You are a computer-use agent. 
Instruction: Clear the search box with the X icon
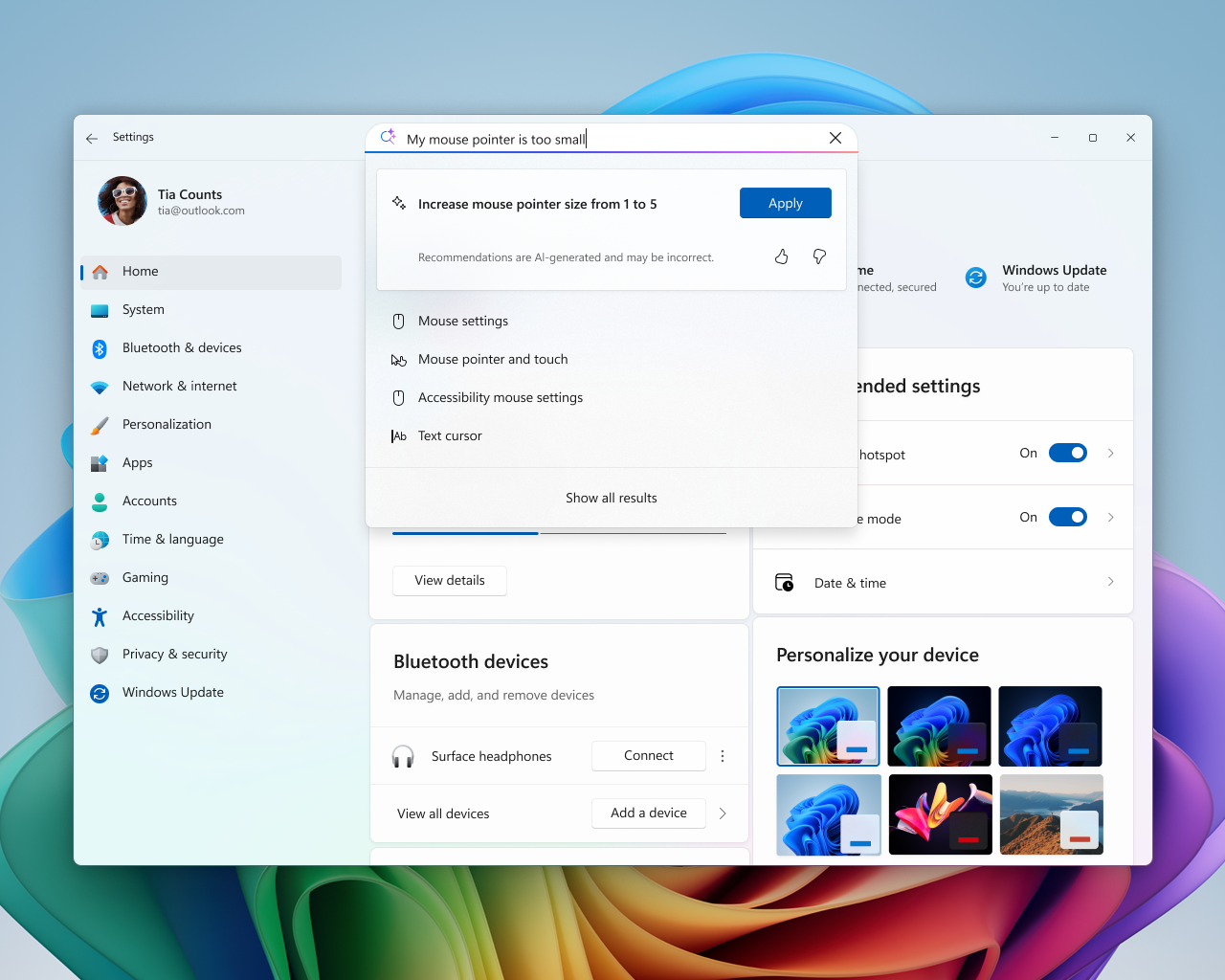(x=835, y=138)
